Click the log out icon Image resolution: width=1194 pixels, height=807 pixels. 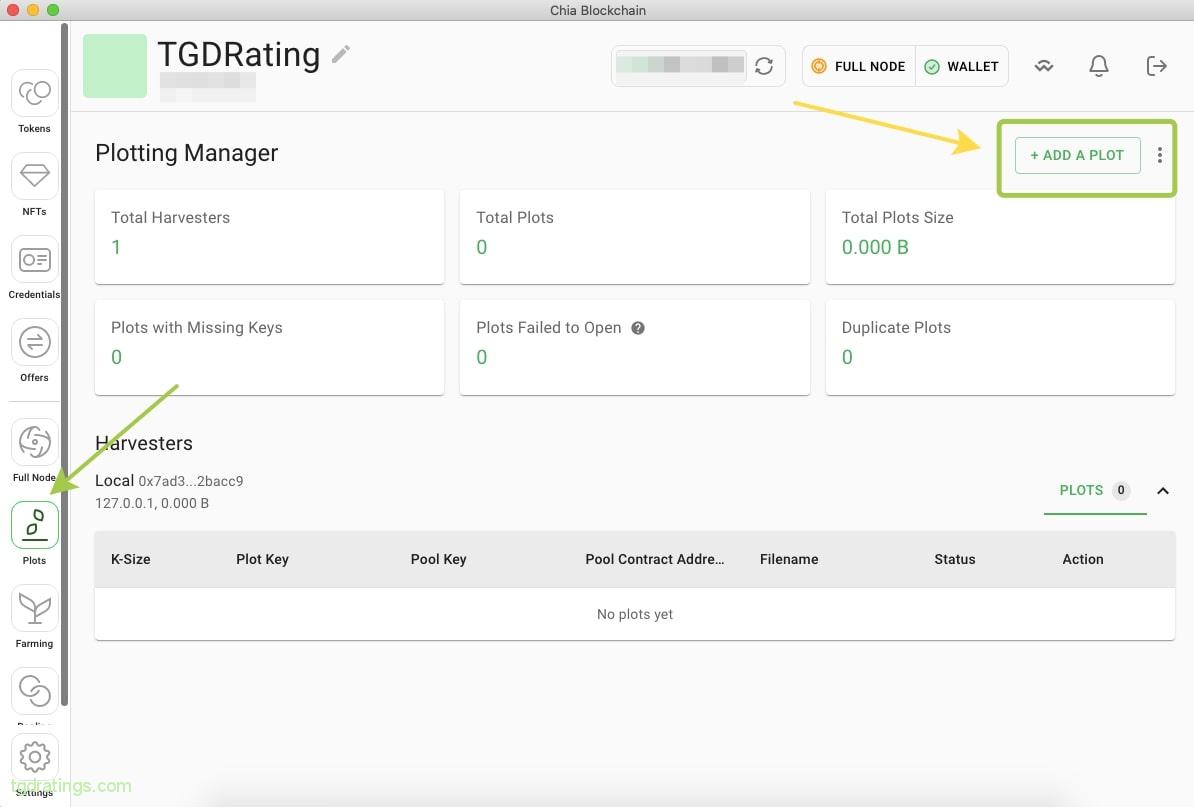click(1156, 66)
